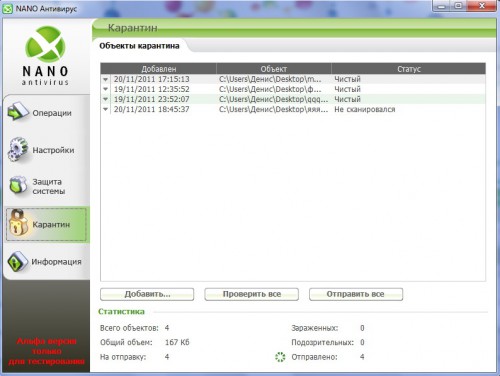Expand the 20/11/2011 17:15:13 row arrow
500x376 pixels.
105,79
